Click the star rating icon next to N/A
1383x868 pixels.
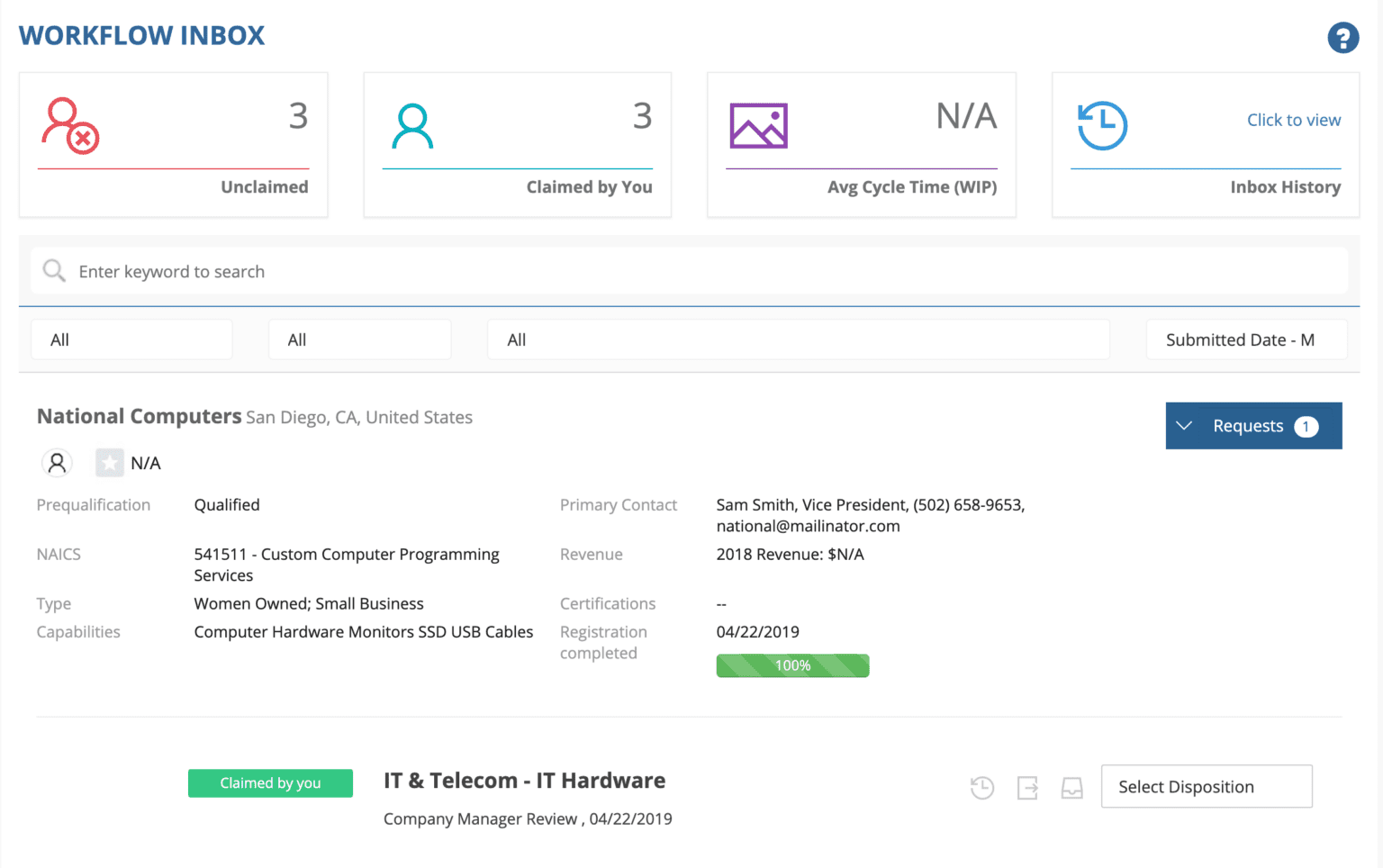click(x=109, y=462)
